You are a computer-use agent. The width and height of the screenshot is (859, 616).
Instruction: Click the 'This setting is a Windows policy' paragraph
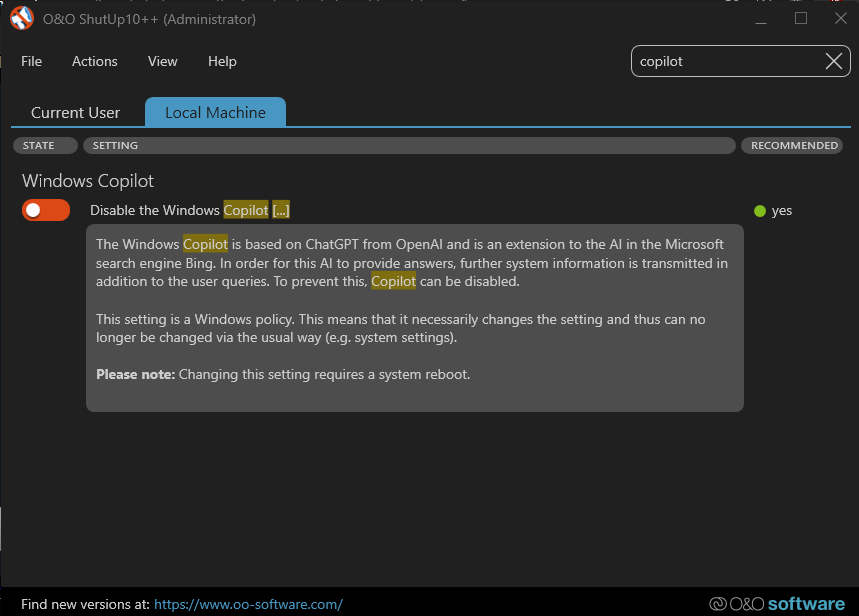[x=400, y=328]
